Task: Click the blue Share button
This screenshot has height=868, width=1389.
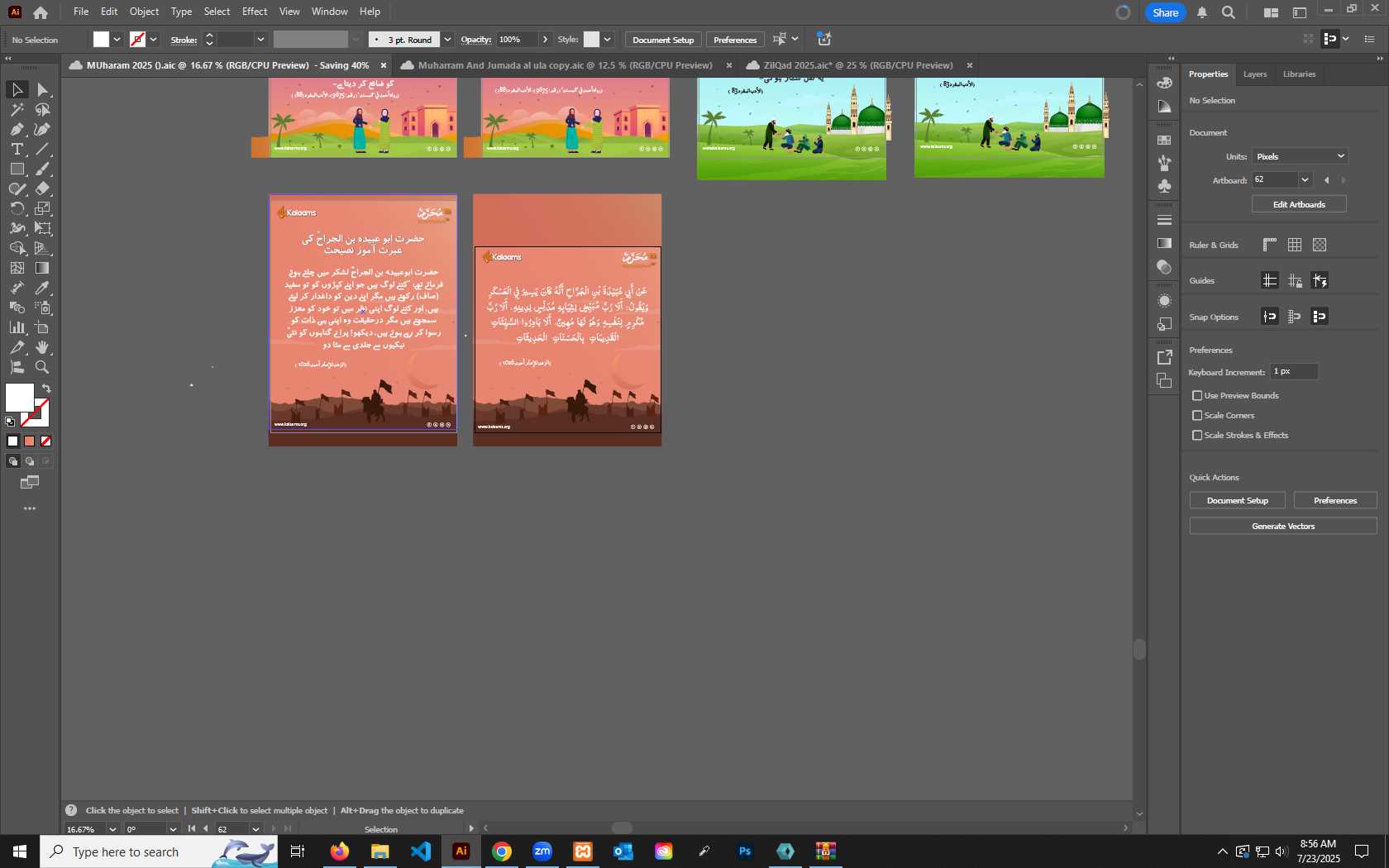Action: point(1165,12)
